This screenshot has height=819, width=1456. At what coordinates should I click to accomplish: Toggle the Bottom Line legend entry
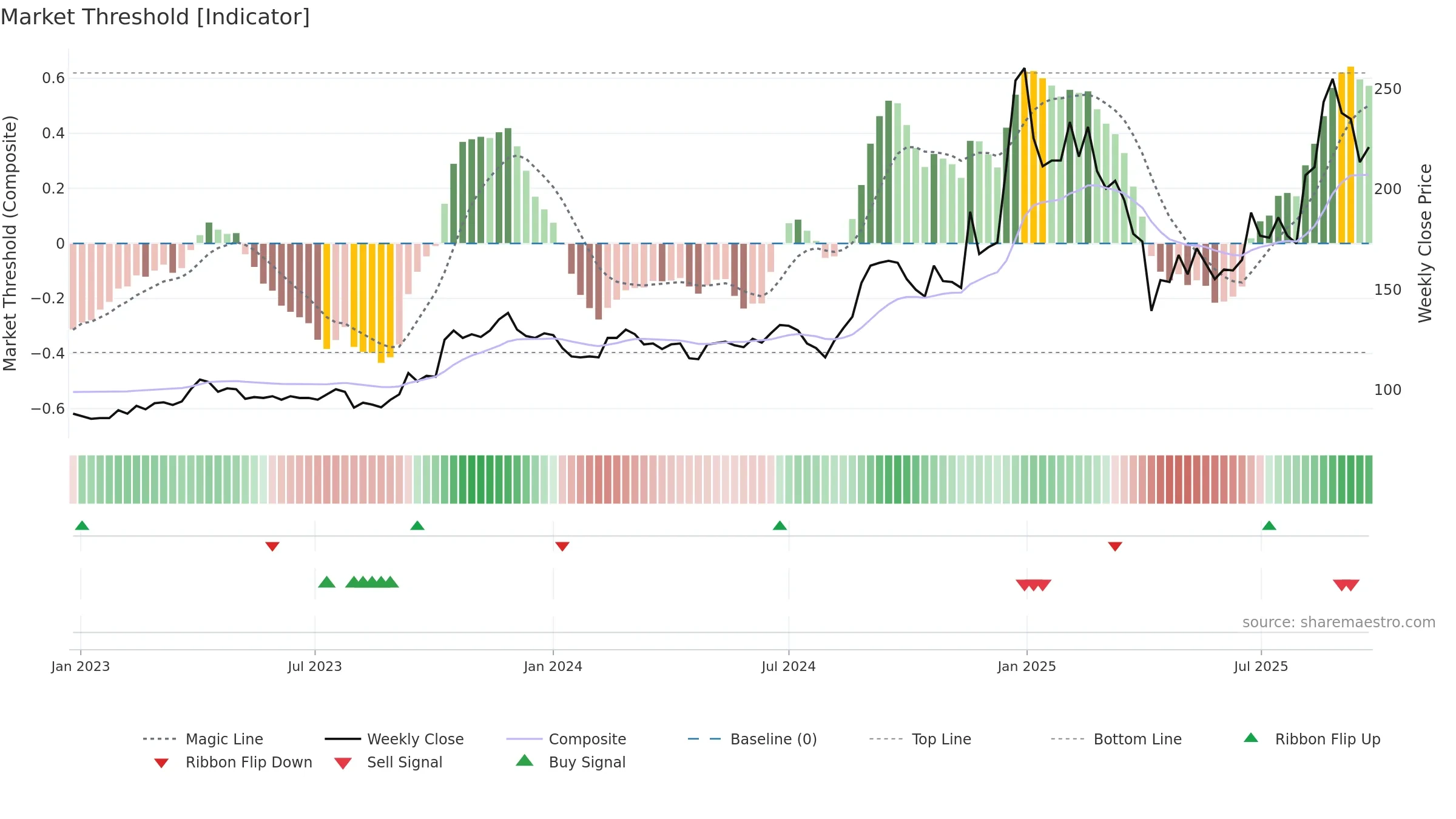coord(1116,739)
